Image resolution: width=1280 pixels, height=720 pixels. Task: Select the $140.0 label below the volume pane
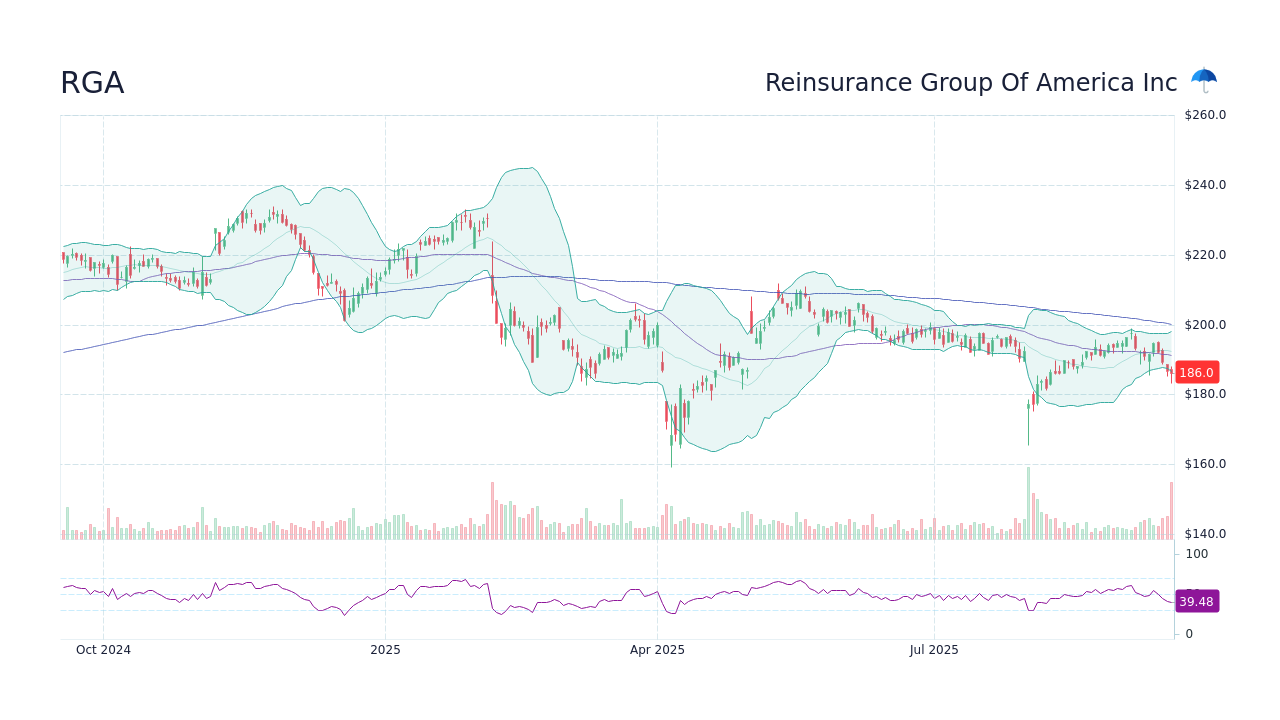(1204, 533)
